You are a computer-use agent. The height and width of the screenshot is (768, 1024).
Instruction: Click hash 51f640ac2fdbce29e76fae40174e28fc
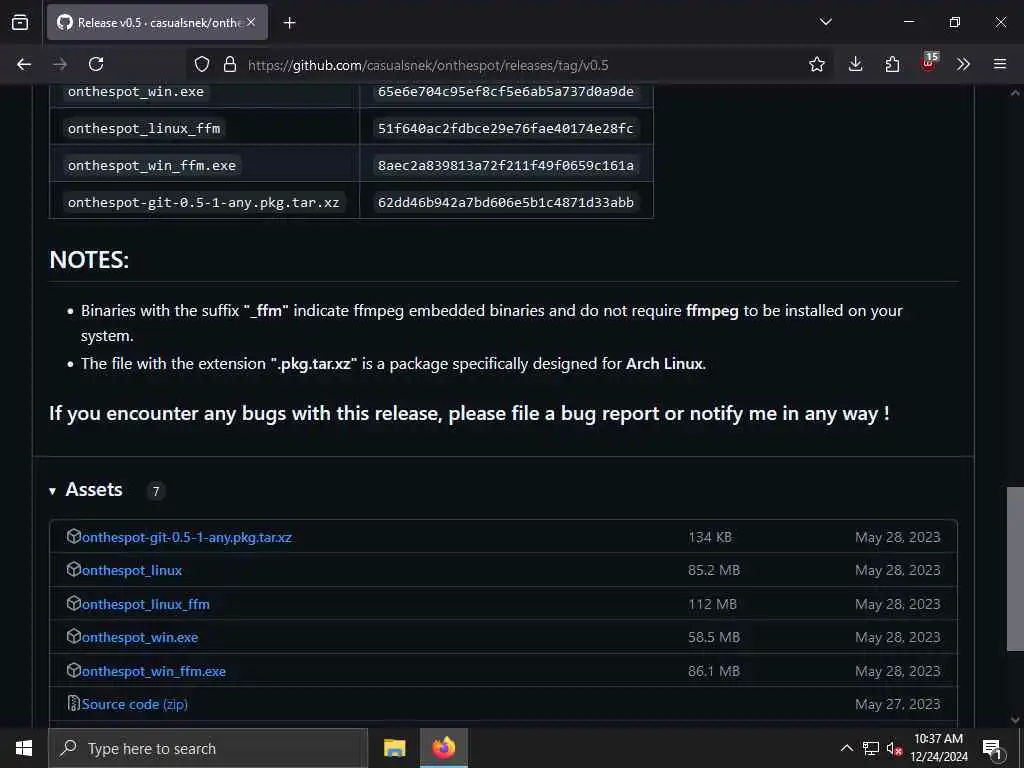505,128
